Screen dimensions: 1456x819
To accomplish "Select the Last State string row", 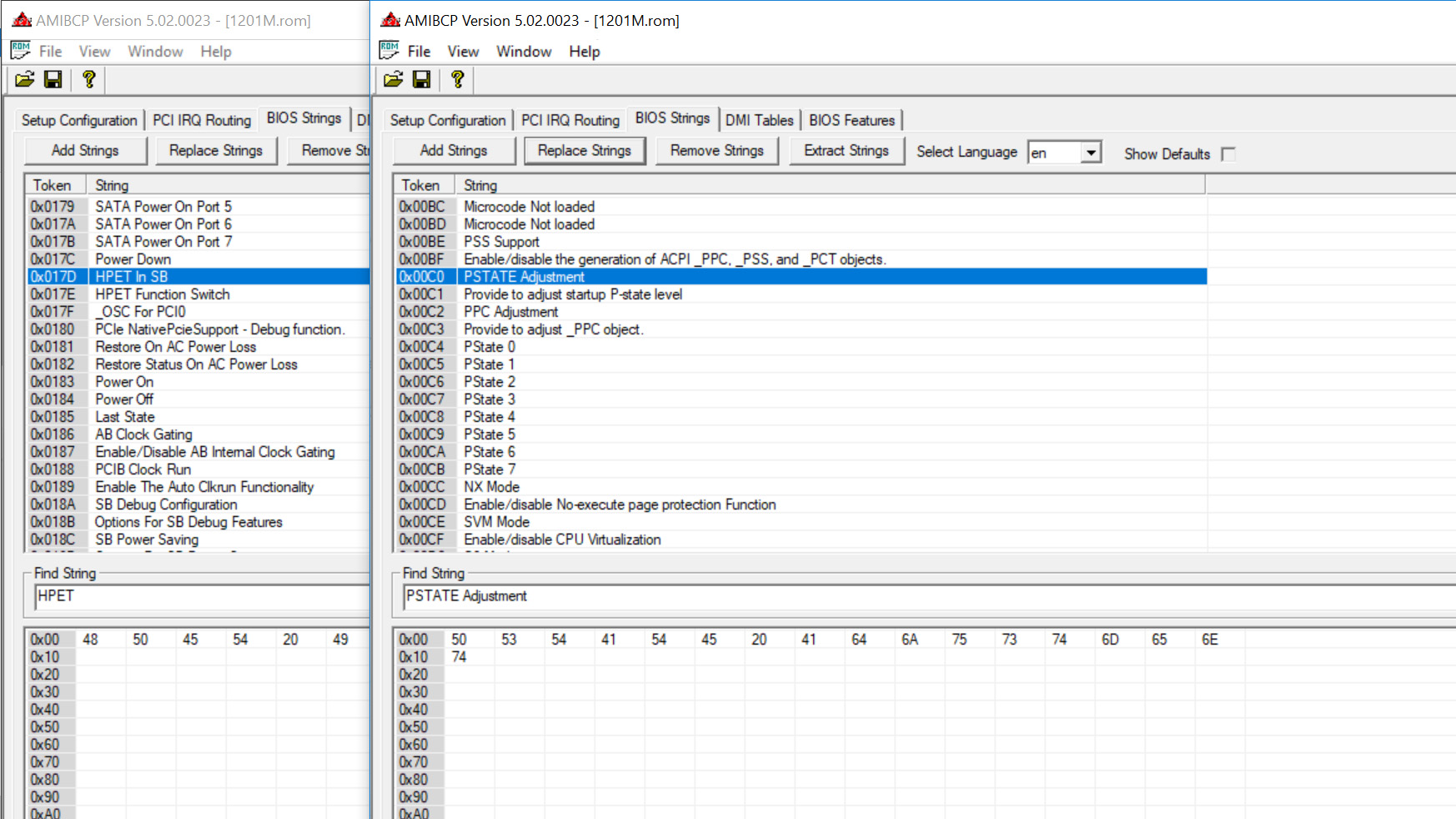I will (x=198, y=417).
